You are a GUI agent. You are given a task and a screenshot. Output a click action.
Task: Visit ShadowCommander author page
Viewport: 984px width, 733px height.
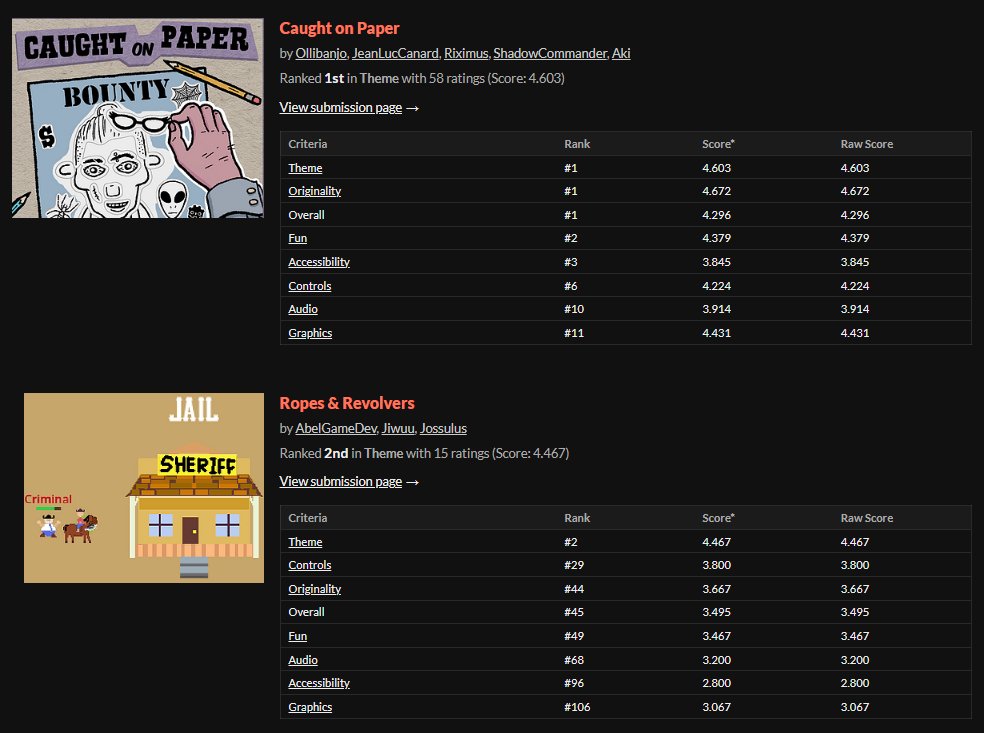point(550,53)
